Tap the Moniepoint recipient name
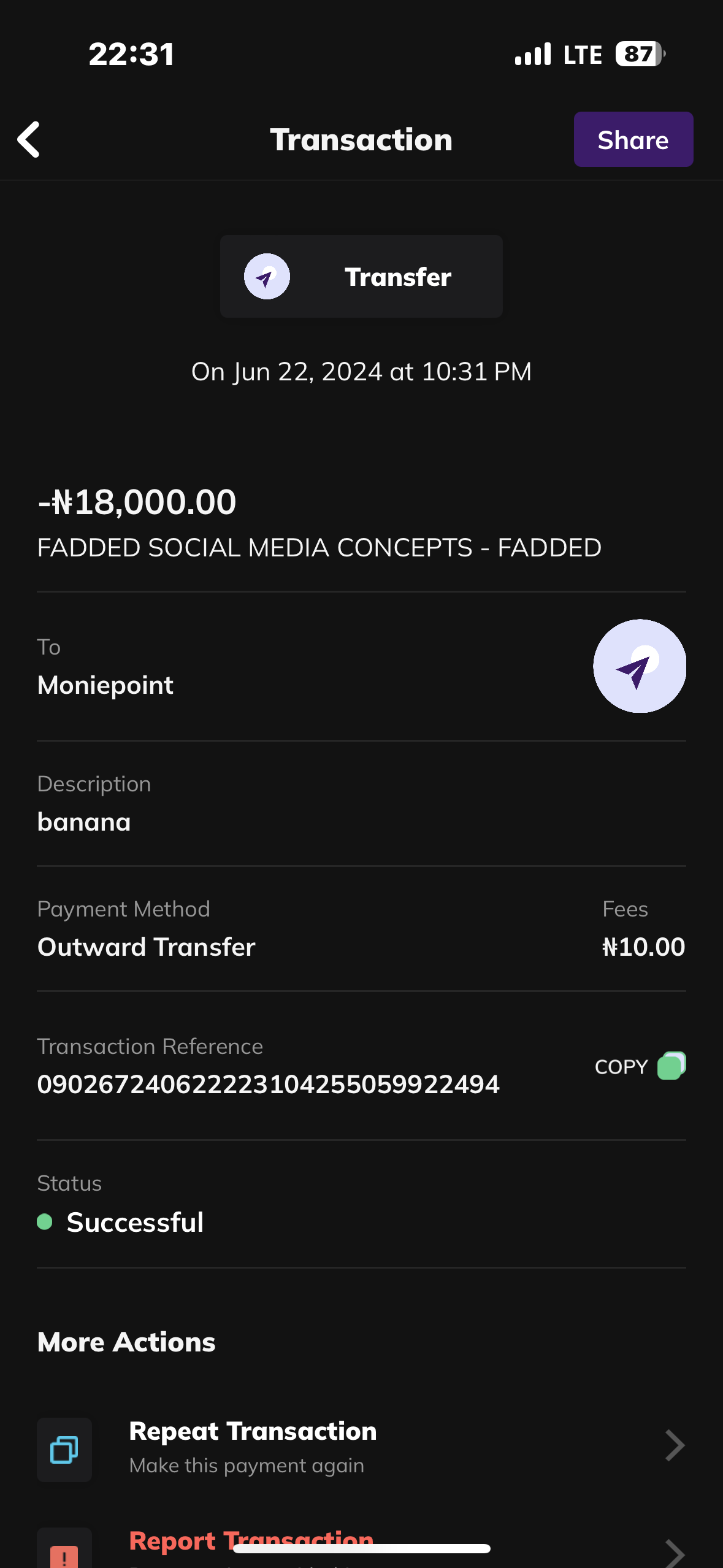Viewport: 723px width, 1568px height. pos(105,685)
